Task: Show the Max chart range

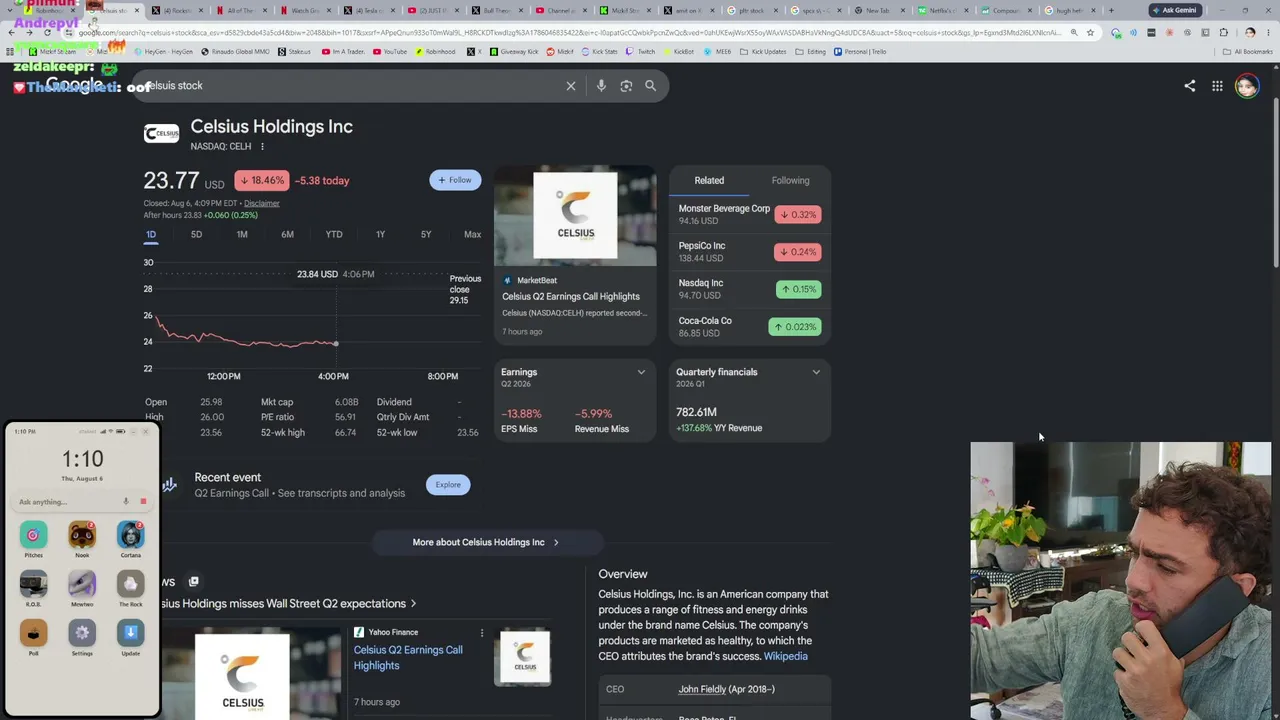Action: coord(472,234)
